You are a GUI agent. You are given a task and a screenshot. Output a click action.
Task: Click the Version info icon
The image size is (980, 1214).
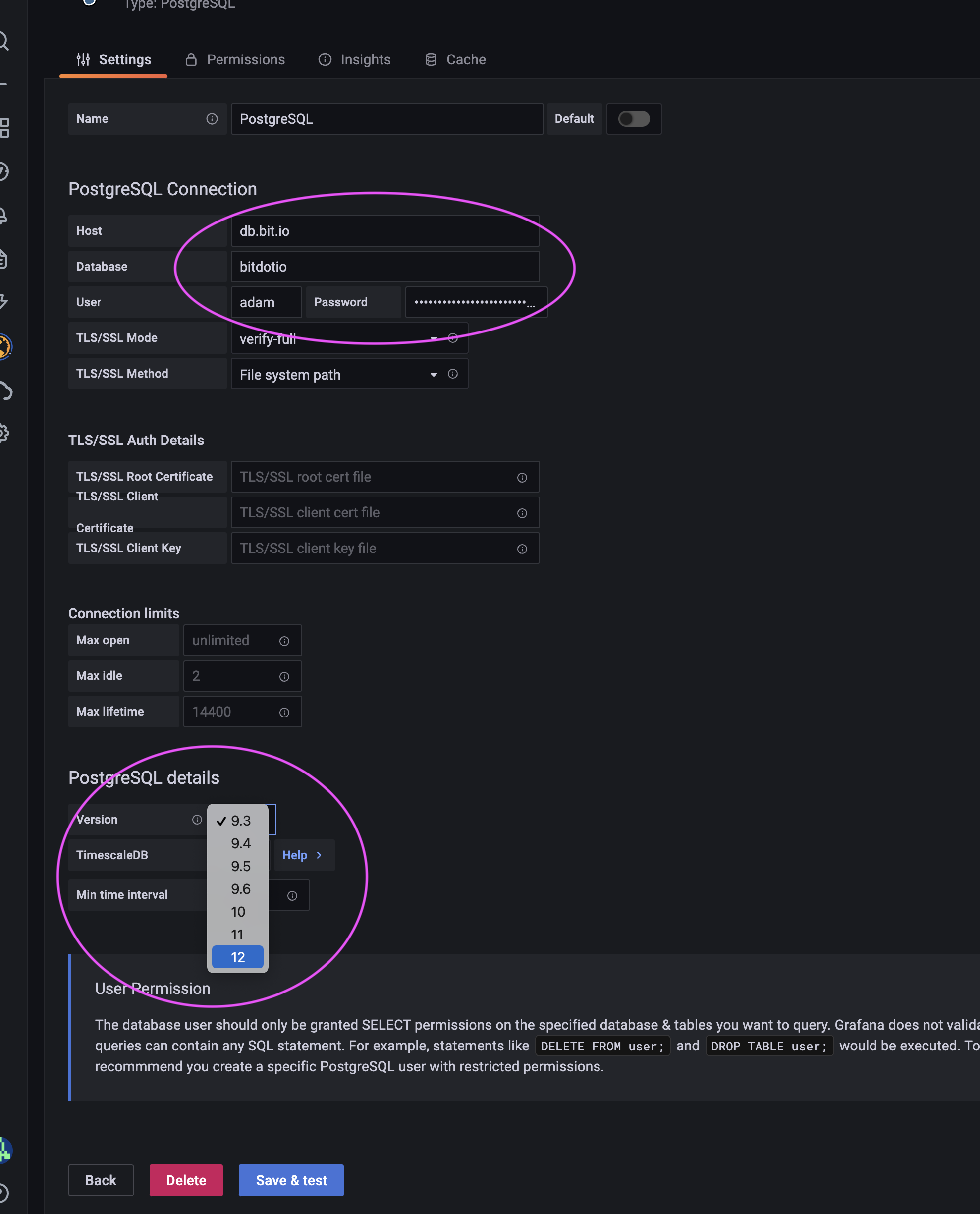click(x=197, y=819)
